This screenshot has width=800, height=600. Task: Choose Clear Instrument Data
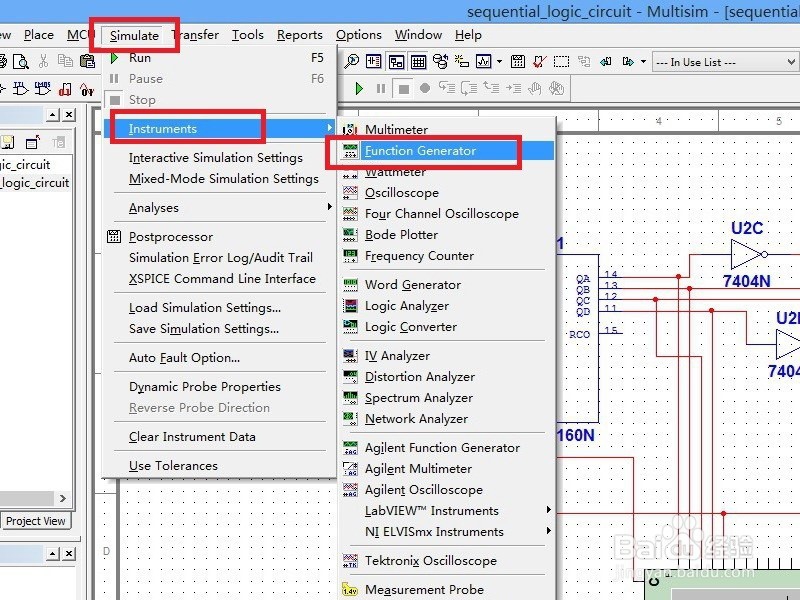coord(219,437)
